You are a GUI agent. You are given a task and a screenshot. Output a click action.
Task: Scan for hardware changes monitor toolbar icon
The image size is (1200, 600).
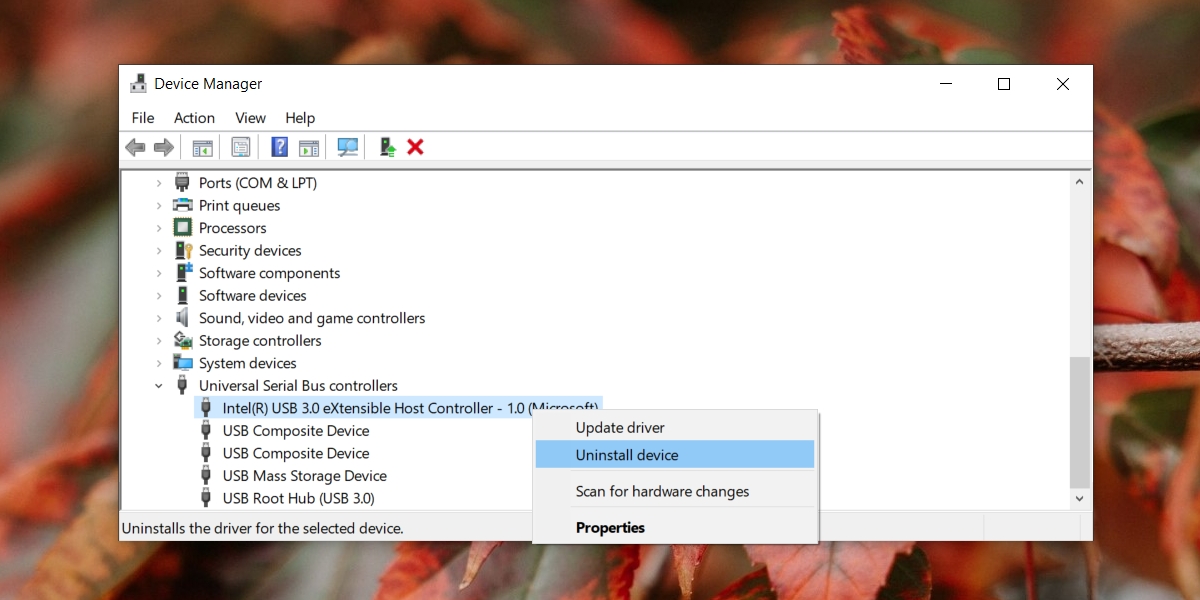tap(348, 147)
